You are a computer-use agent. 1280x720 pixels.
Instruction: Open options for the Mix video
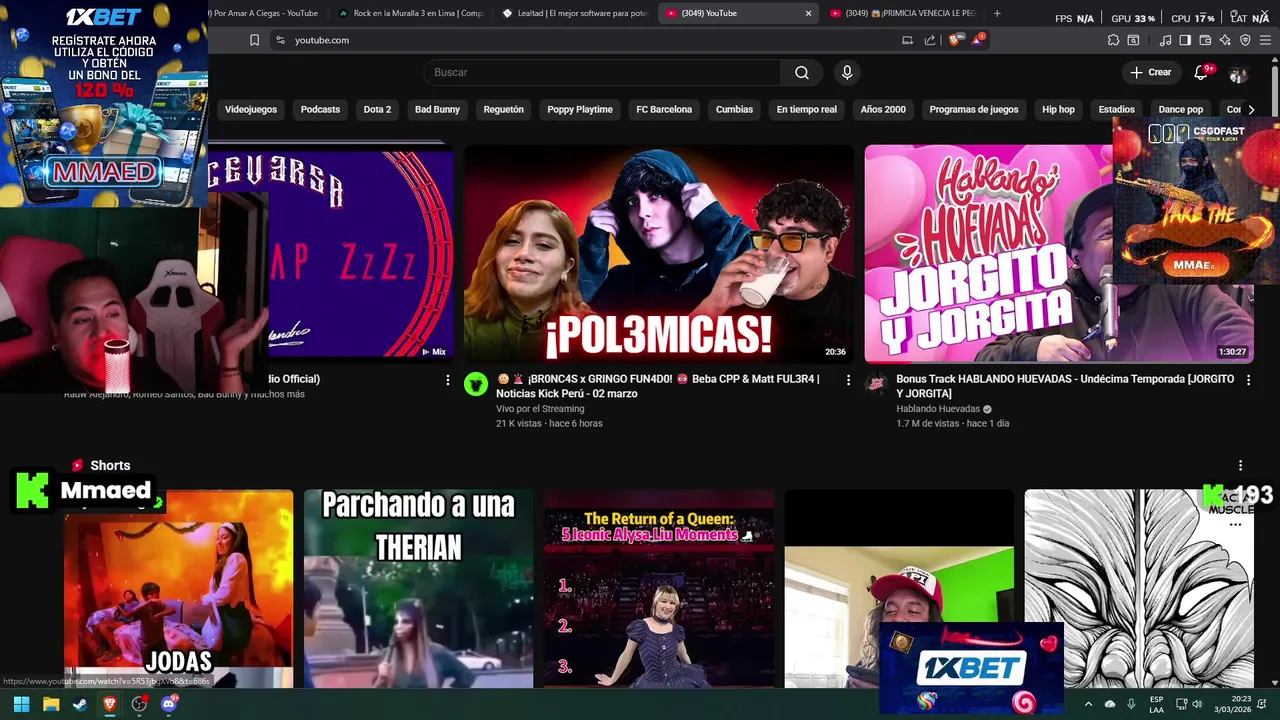[x=448, y=380]
